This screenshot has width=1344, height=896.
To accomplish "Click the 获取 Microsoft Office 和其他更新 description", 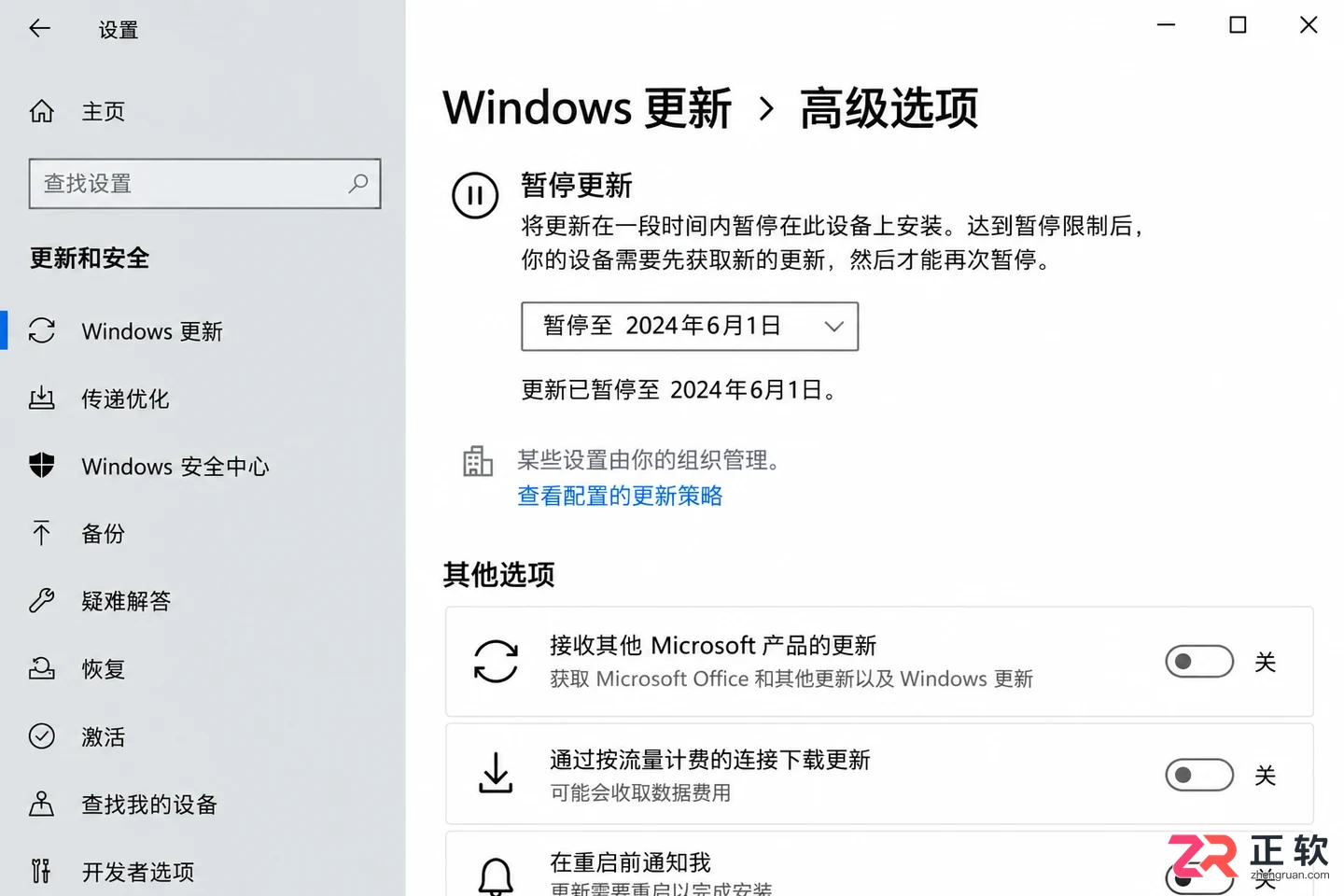I will click(x=791, y=679).
